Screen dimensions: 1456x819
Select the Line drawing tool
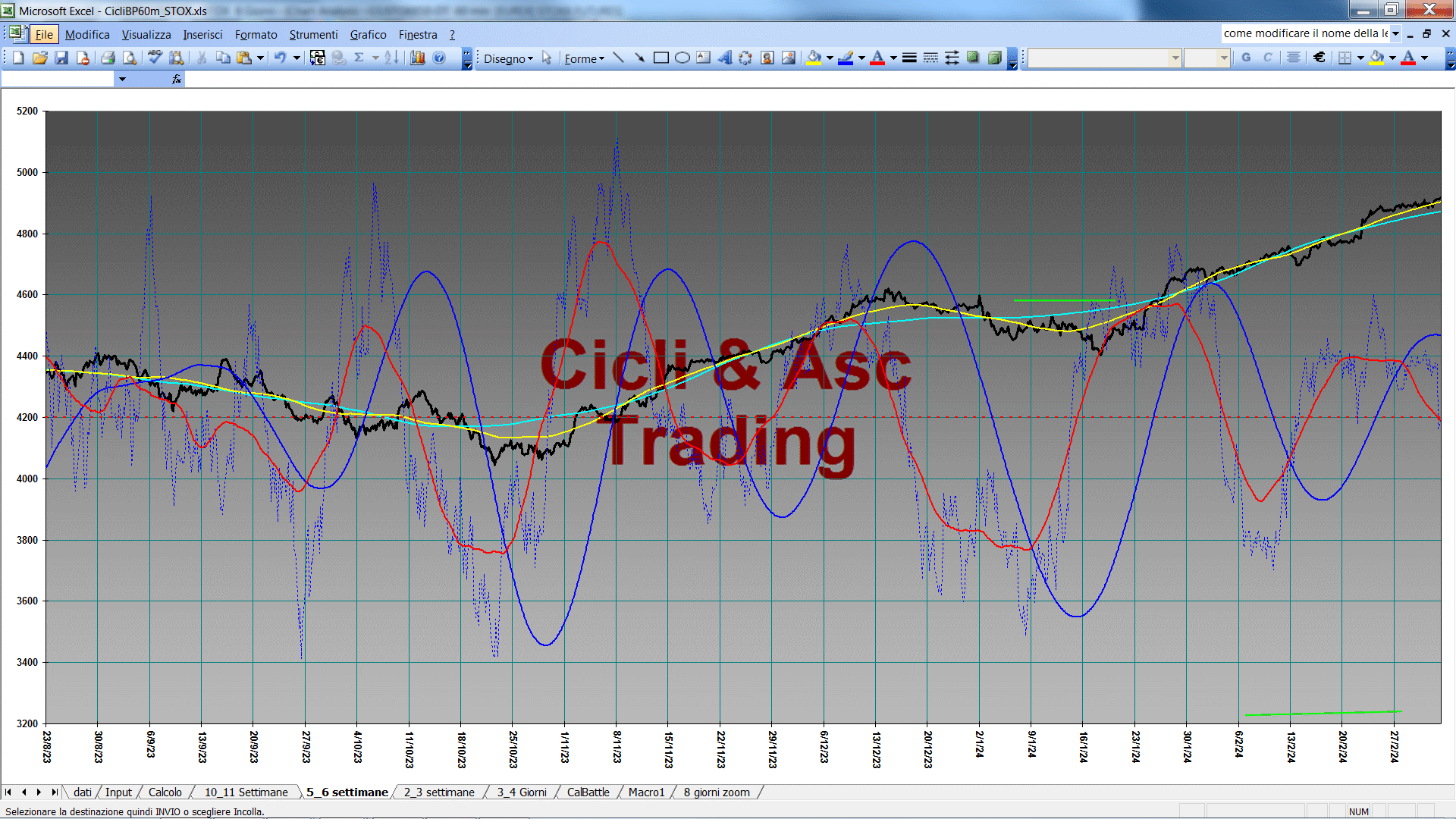tap(618, 58)
